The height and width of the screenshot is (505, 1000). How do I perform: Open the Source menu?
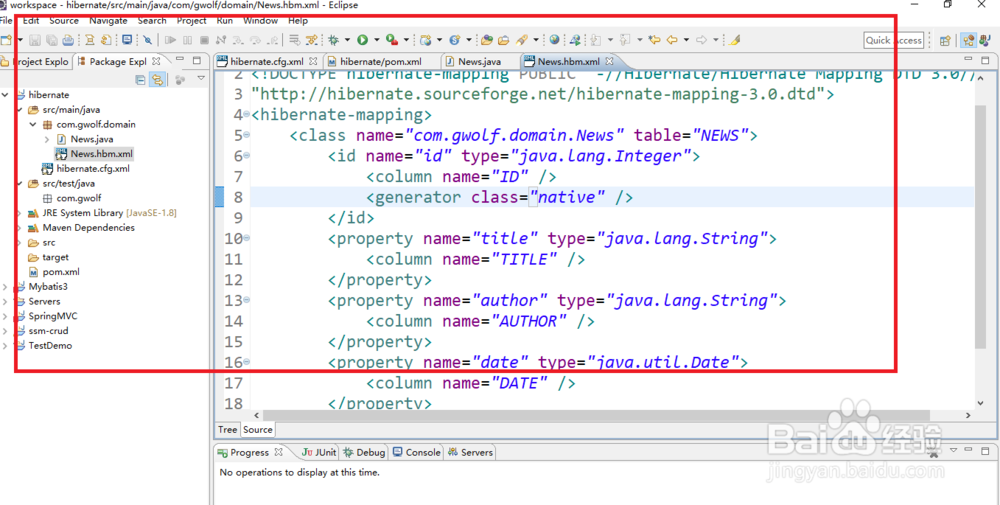(x=64, y=20)
